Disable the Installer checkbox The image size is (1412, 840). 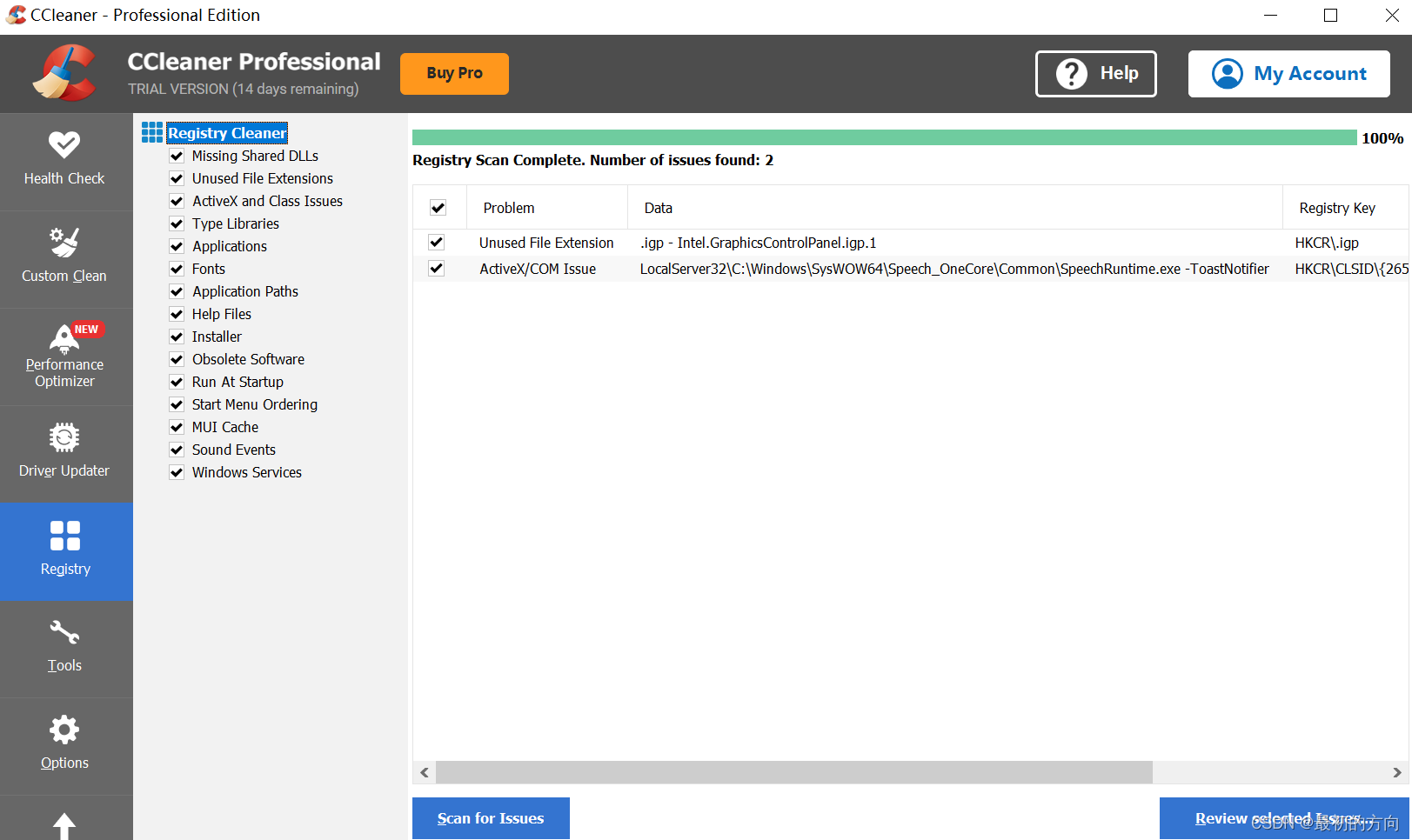pyautogui.click(x=177, y=337)
